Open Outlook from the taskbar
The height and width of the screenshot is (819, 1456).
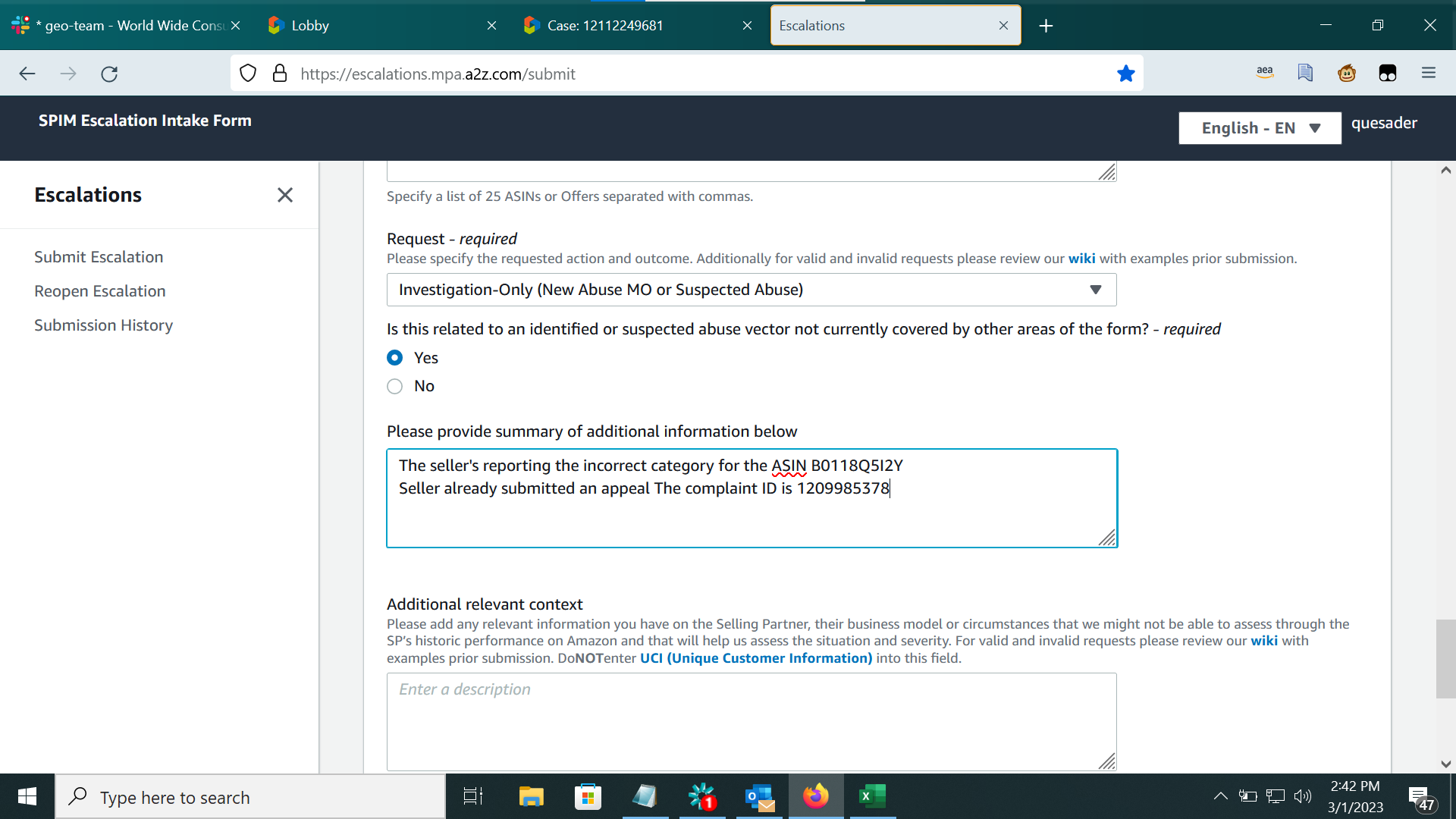(759, 796)
